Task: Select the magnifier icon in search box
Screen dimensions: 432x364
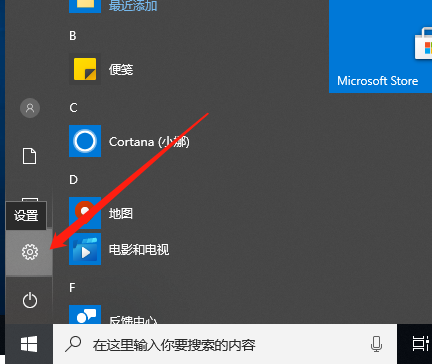Action: coord(73,344)
